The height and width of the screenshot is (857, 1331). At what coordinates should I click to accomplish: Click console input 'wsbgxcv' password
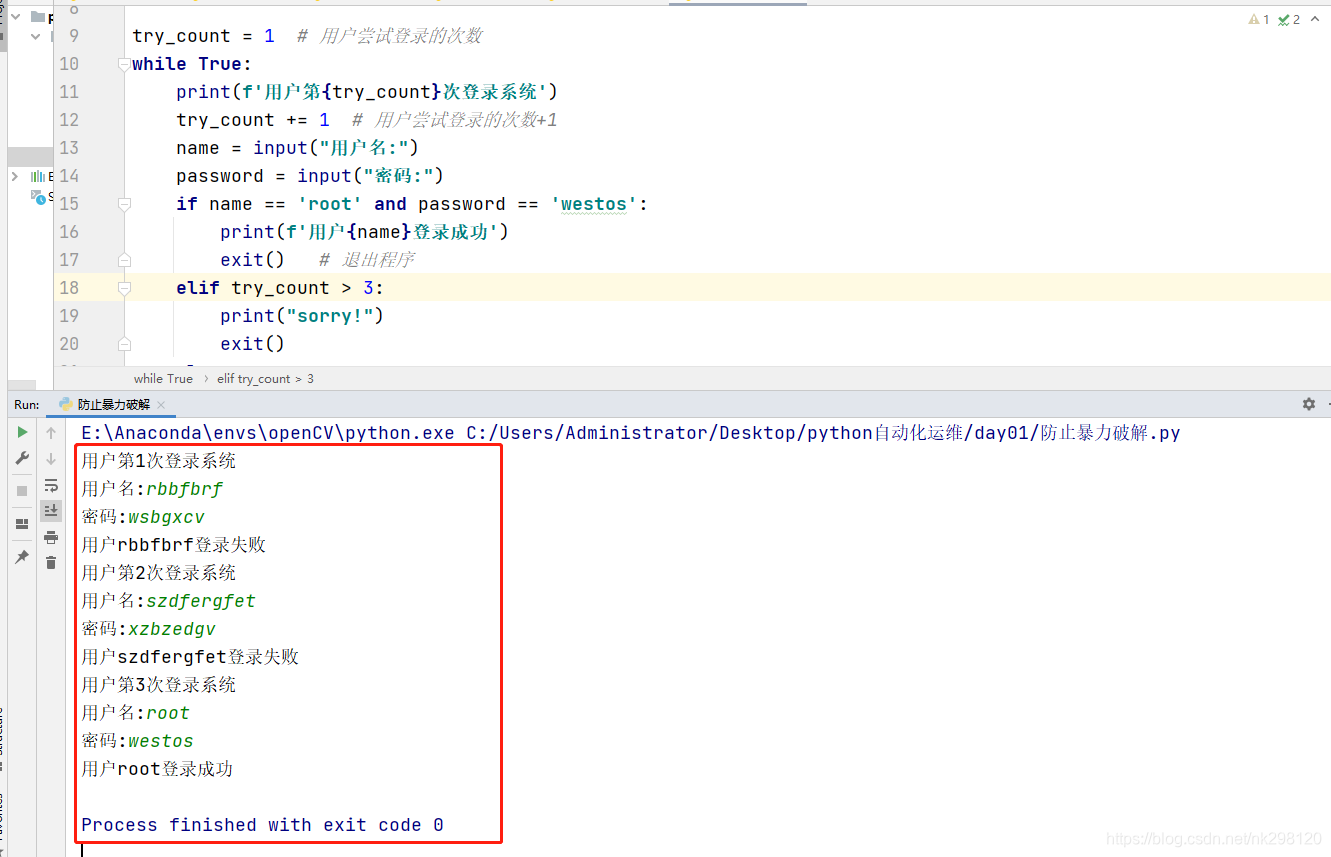tap(166, 517)
